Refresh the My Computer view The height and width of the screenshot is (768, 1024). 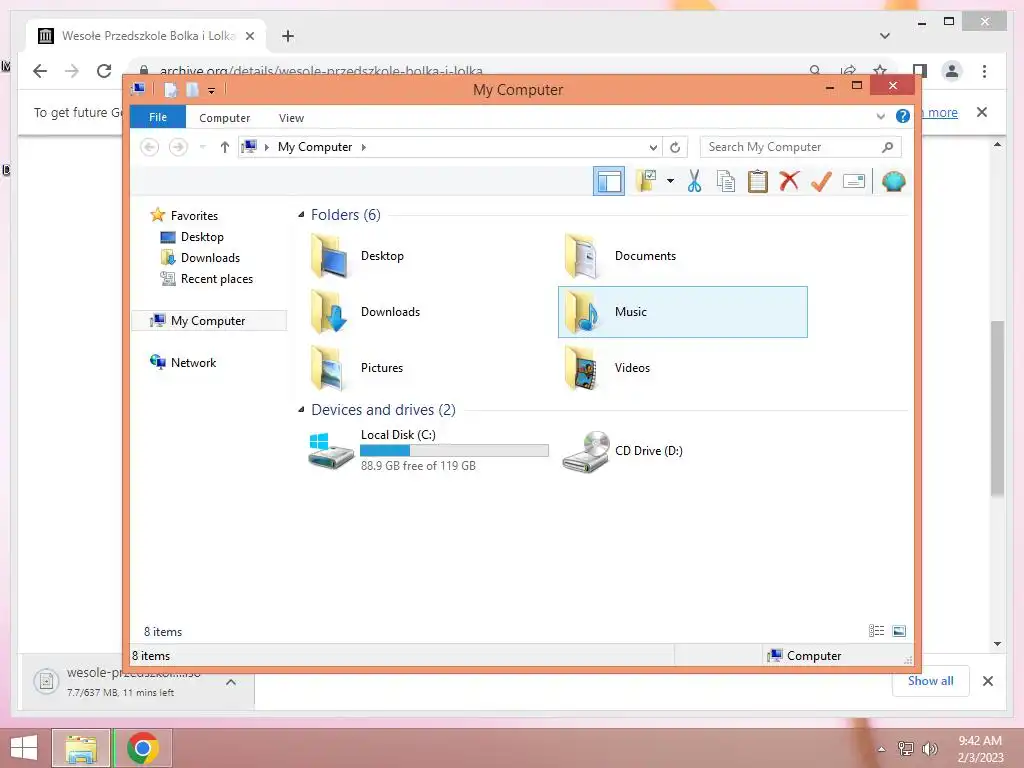pyautogui.click(x=675, y=147)
